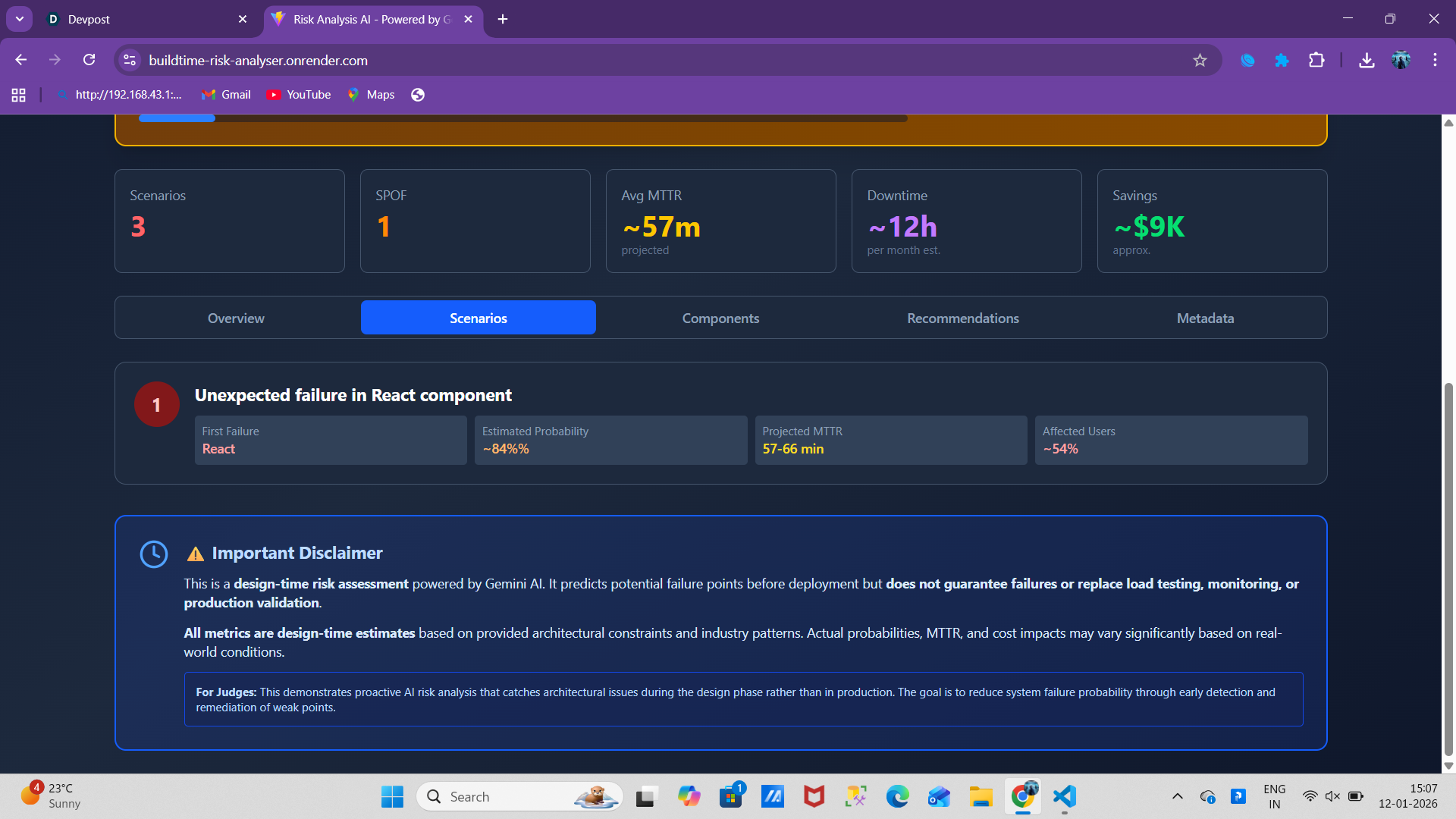Screen dimensions: 1456x819
Task: Click the page vertical scrollbar thumb
Action: coord(1448,569)
